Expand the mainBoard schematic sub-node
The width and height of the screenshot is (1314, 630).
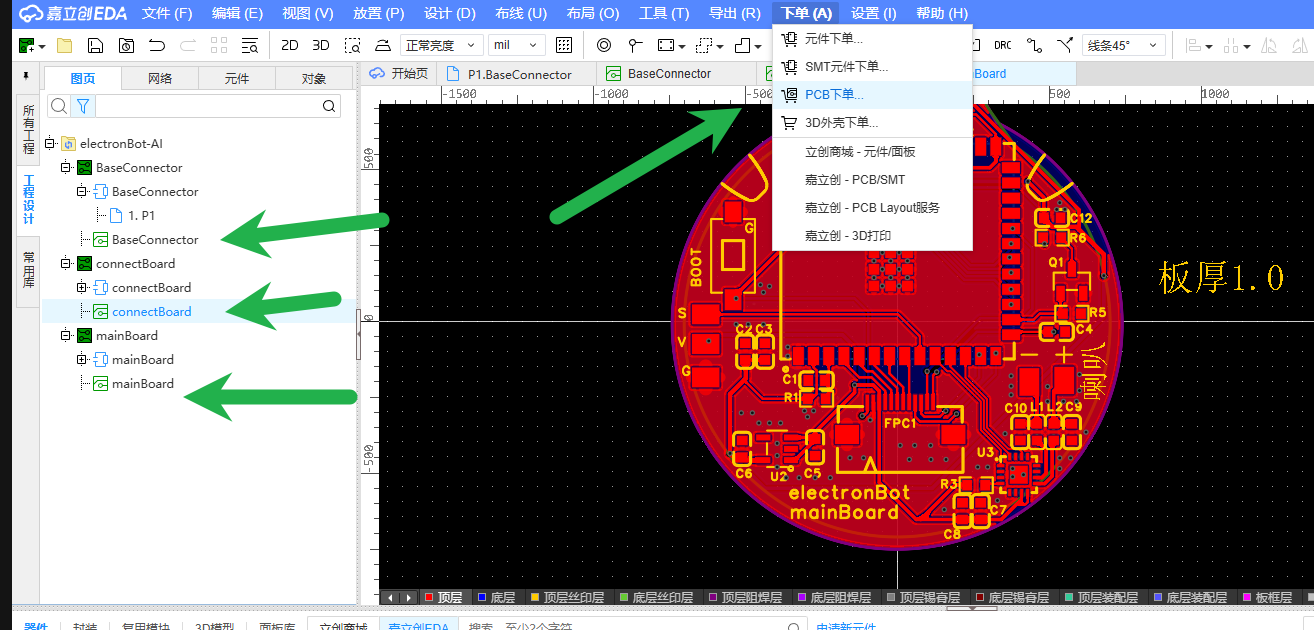tap(82, 360)
